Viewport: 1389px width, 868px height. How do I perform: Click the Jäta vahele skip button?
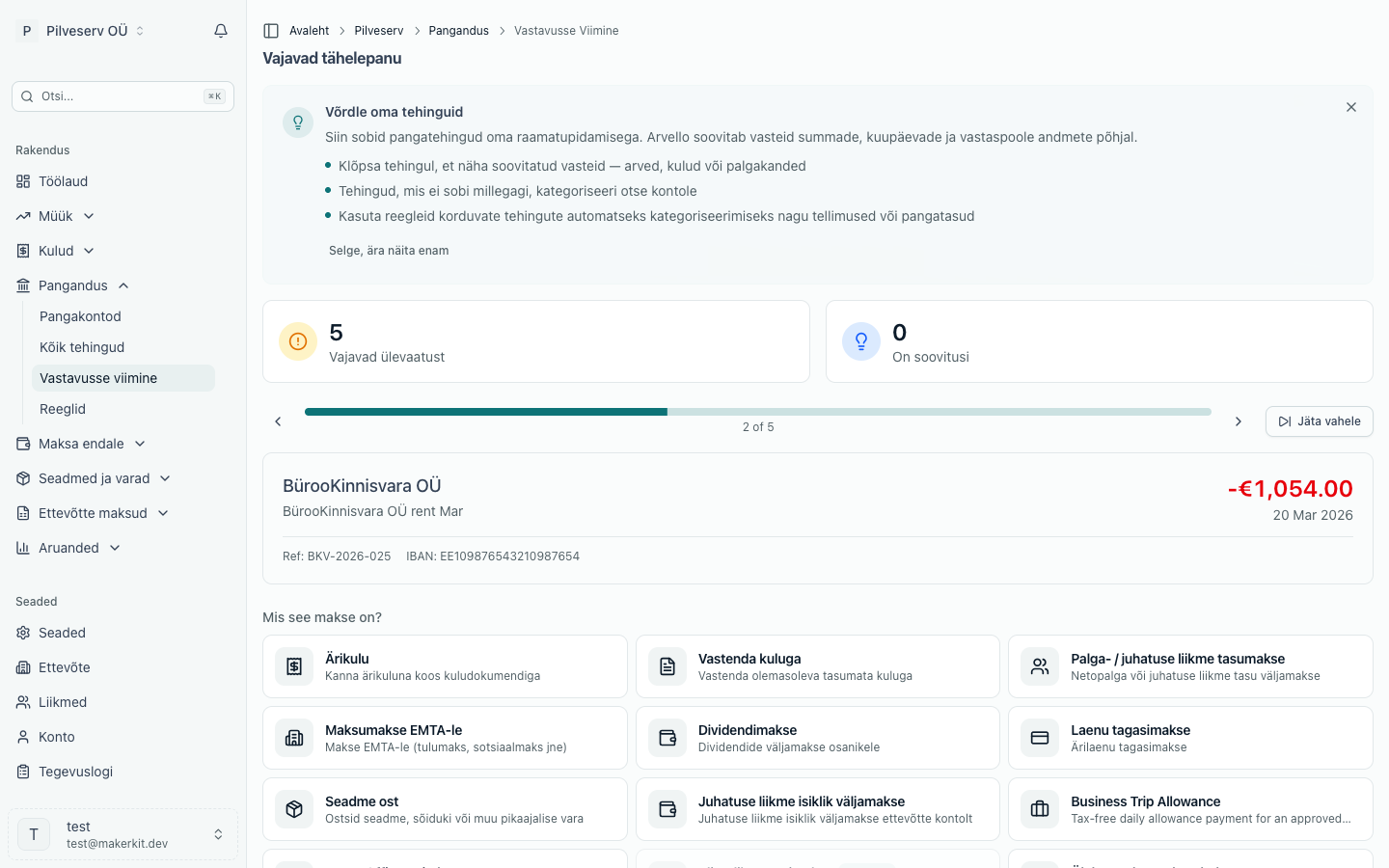(1319, 421)
